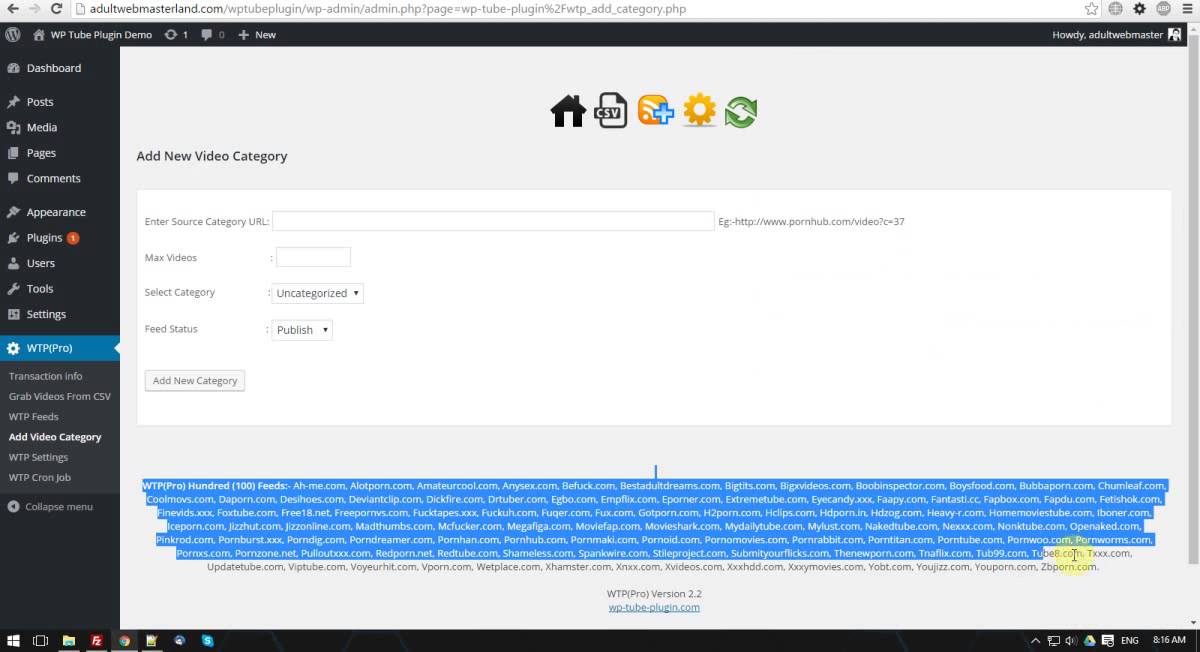Screen dimensions: 1200x652
Task: Open the AdBlock Plus extension icon
Action: click(1163, 9)
